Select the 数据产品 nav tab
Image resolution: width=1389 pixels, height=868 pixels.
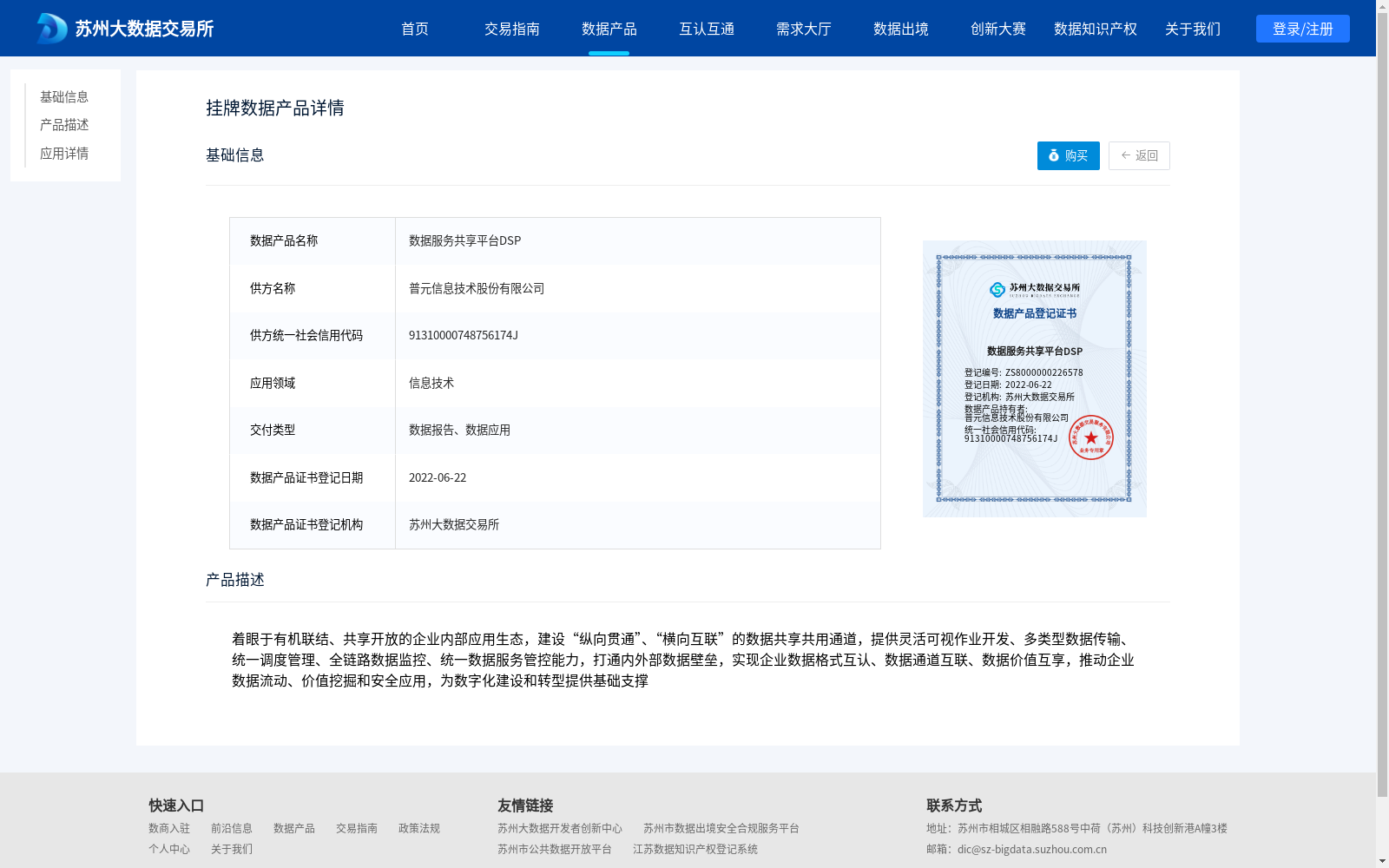609,29
